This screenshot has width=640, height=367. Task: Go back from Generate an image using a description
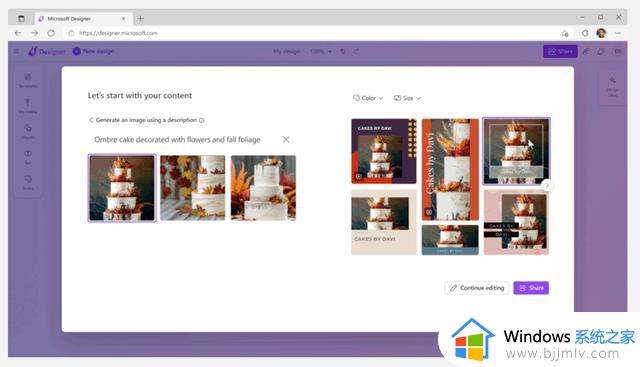coord(91,120)
